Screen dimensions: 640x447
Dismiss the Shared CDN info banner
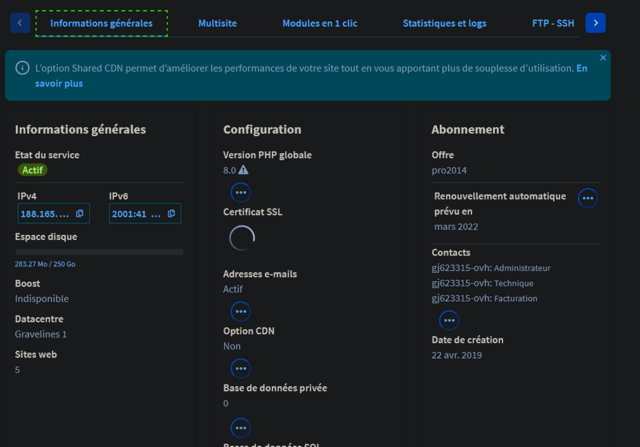pos(603,58)
